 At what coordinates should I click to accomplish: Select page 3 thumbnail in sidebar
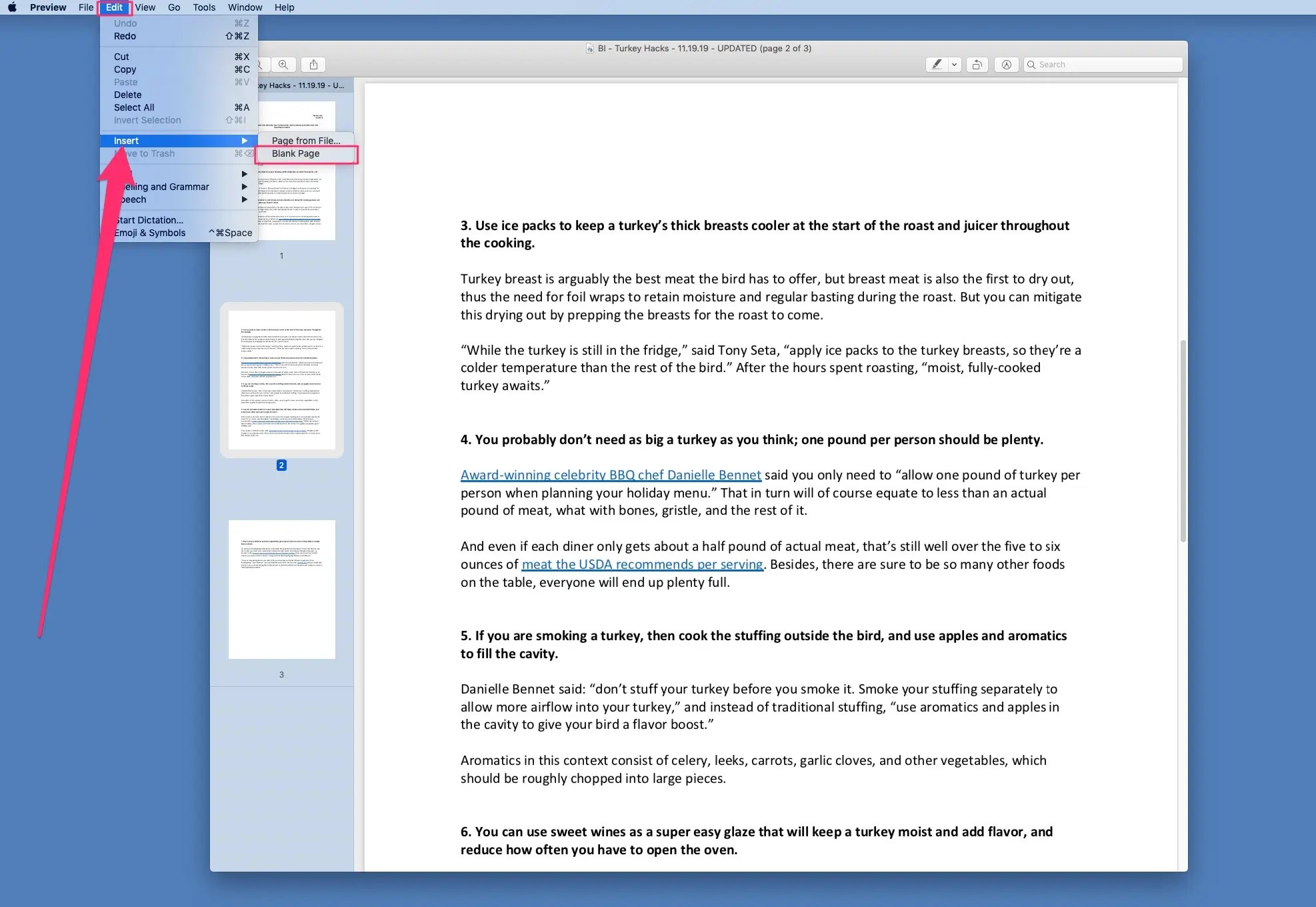[x=281, y=590]
